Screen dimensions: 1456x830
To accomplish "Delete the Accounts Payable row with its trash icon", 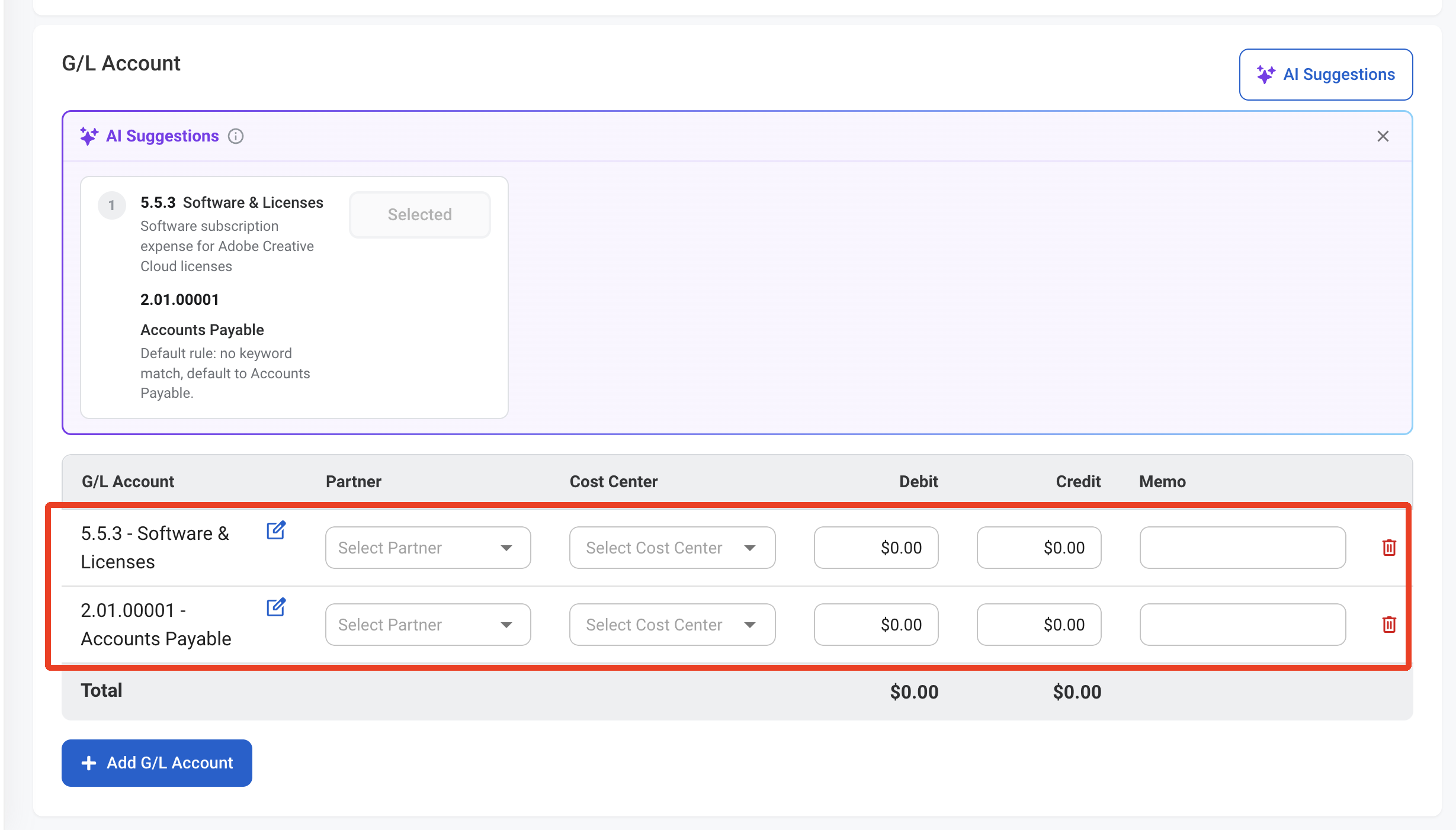I will (x=1389, y=625).
